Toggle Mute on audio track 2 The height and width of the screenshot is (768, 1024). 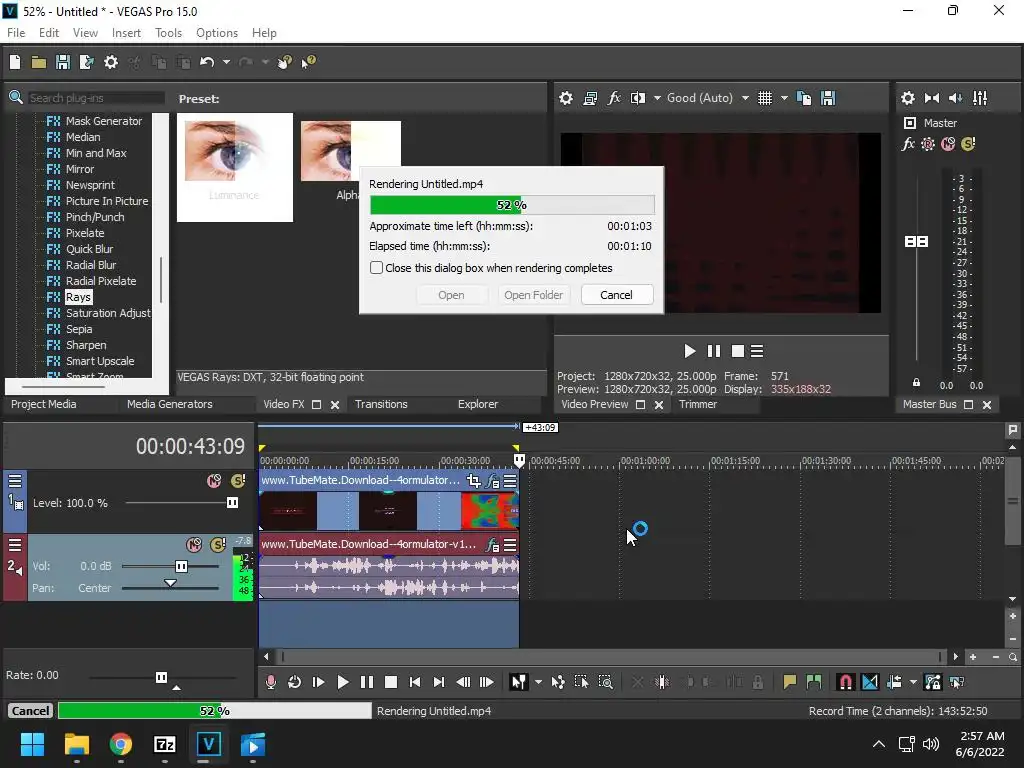[194, 545]
